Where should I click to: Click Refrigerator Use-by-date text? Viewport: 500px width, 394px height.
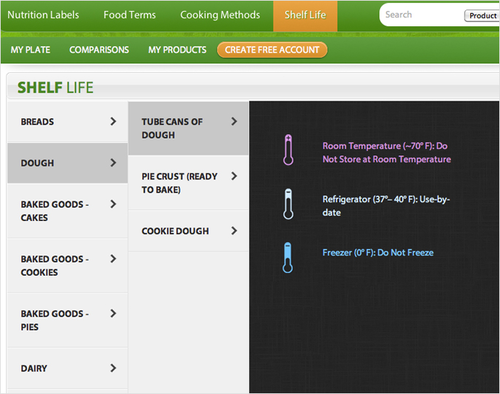pyautogui.click(x=386, y=206)
